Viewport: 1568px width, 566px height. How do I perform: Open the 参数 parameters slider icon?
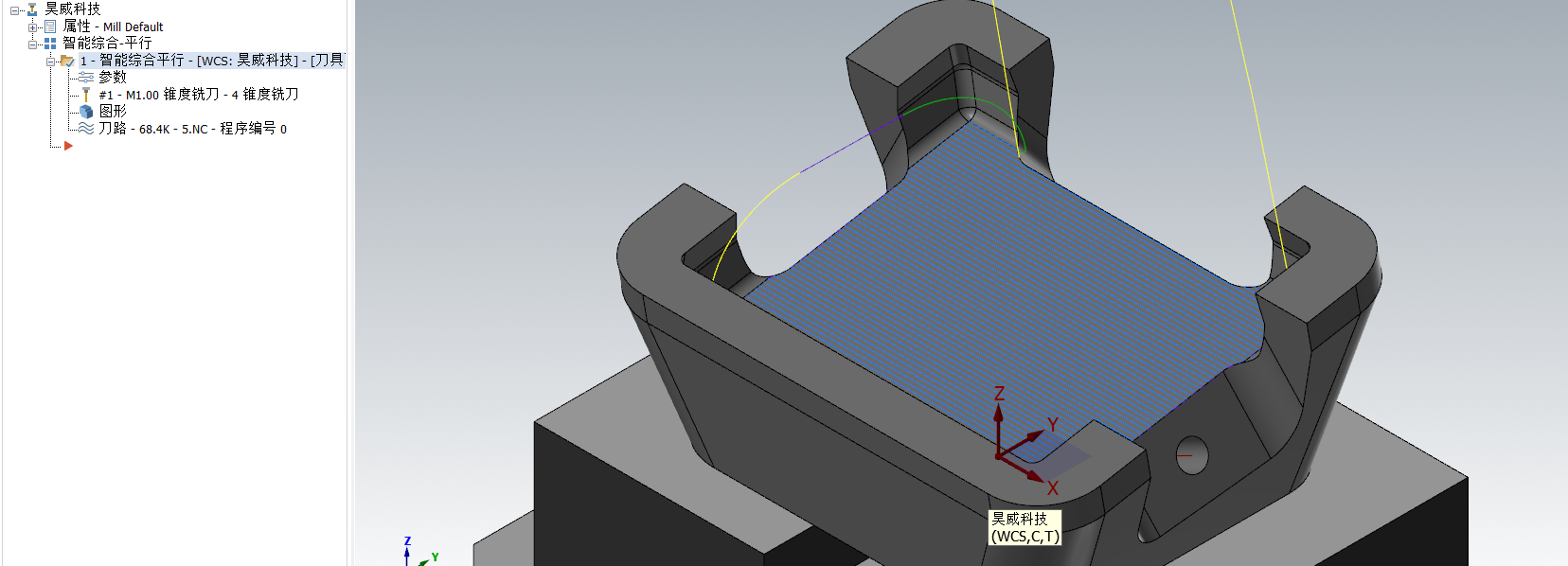pos(86,78)
